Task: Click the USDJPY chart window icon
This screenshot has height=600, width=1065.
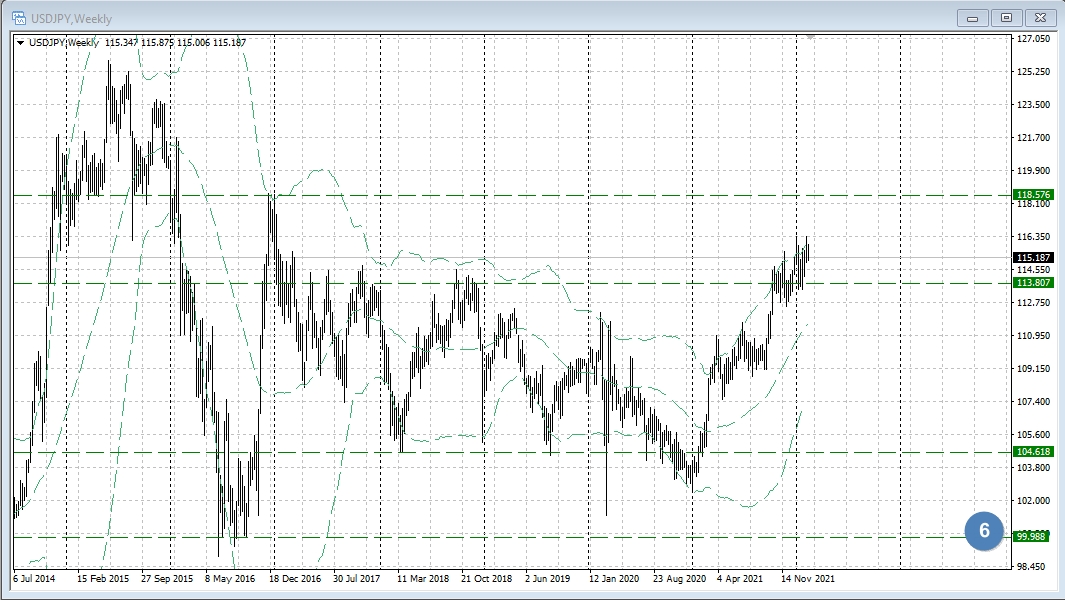Action: tap(19, 18)
